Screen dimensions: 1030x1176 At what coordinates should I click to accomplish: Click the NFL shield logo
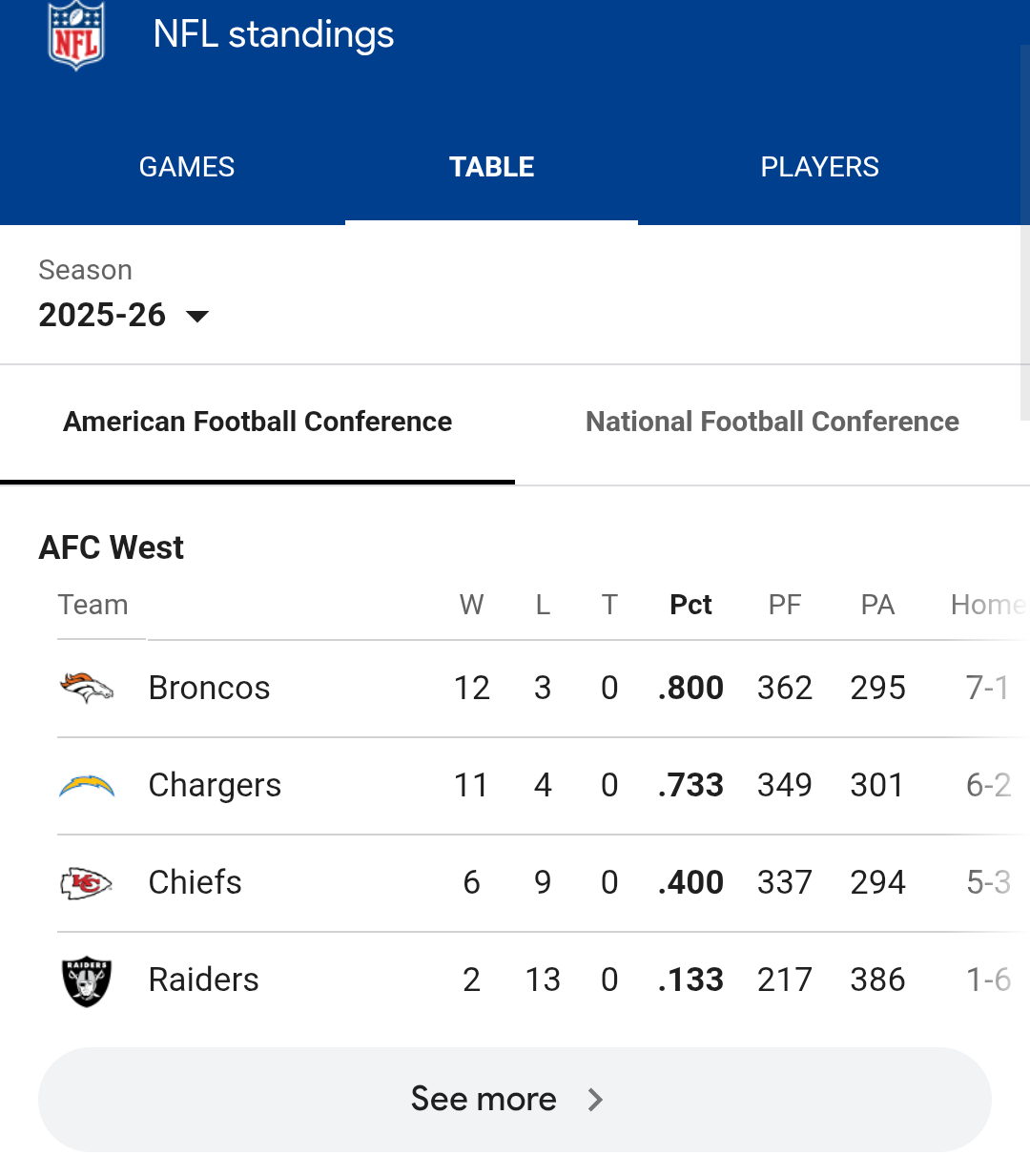[76, 35]
